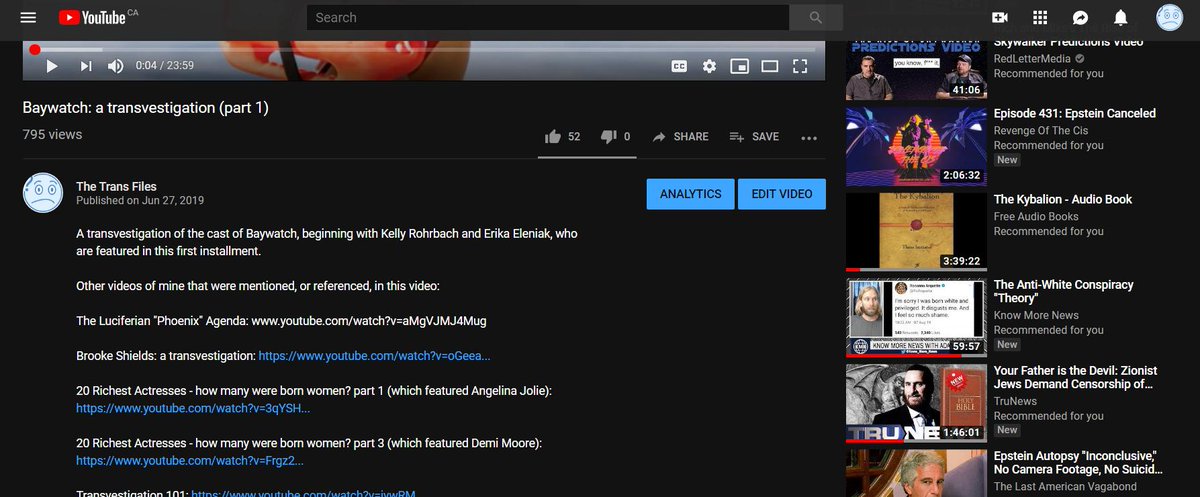Screen dimensions: 1200x497
Task: Click the video title Baywatch text
Action: click(146, 108)
